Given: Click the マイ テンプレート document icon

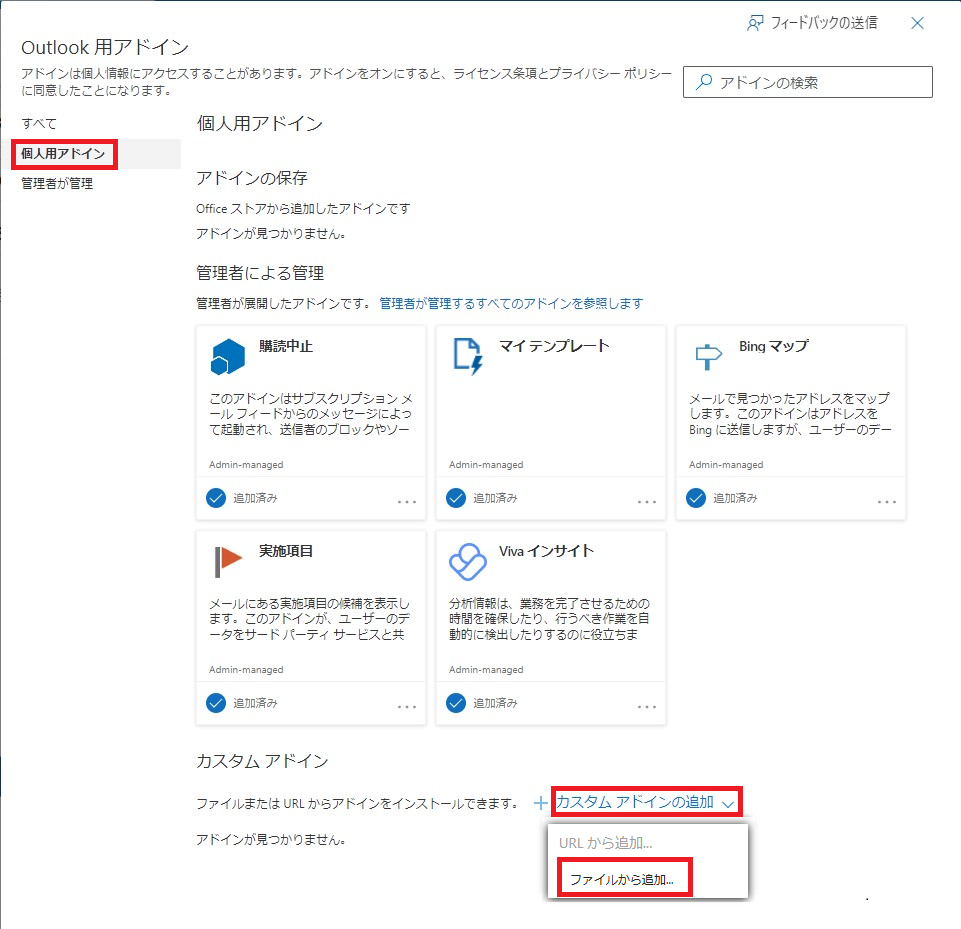Looking at the screenshot, I should coord(468,355).
